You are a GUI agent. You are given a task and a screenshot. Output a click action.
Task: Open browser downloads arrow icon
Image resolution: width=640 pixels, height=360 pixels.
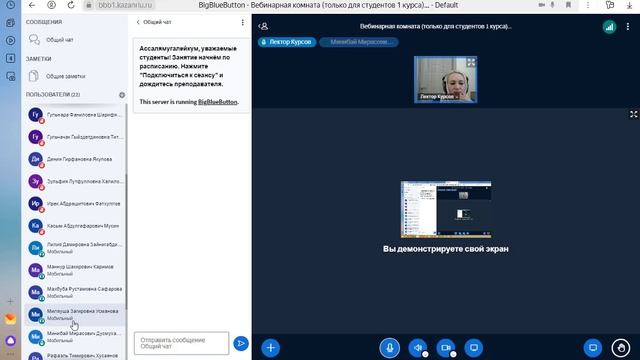point(629,6)
